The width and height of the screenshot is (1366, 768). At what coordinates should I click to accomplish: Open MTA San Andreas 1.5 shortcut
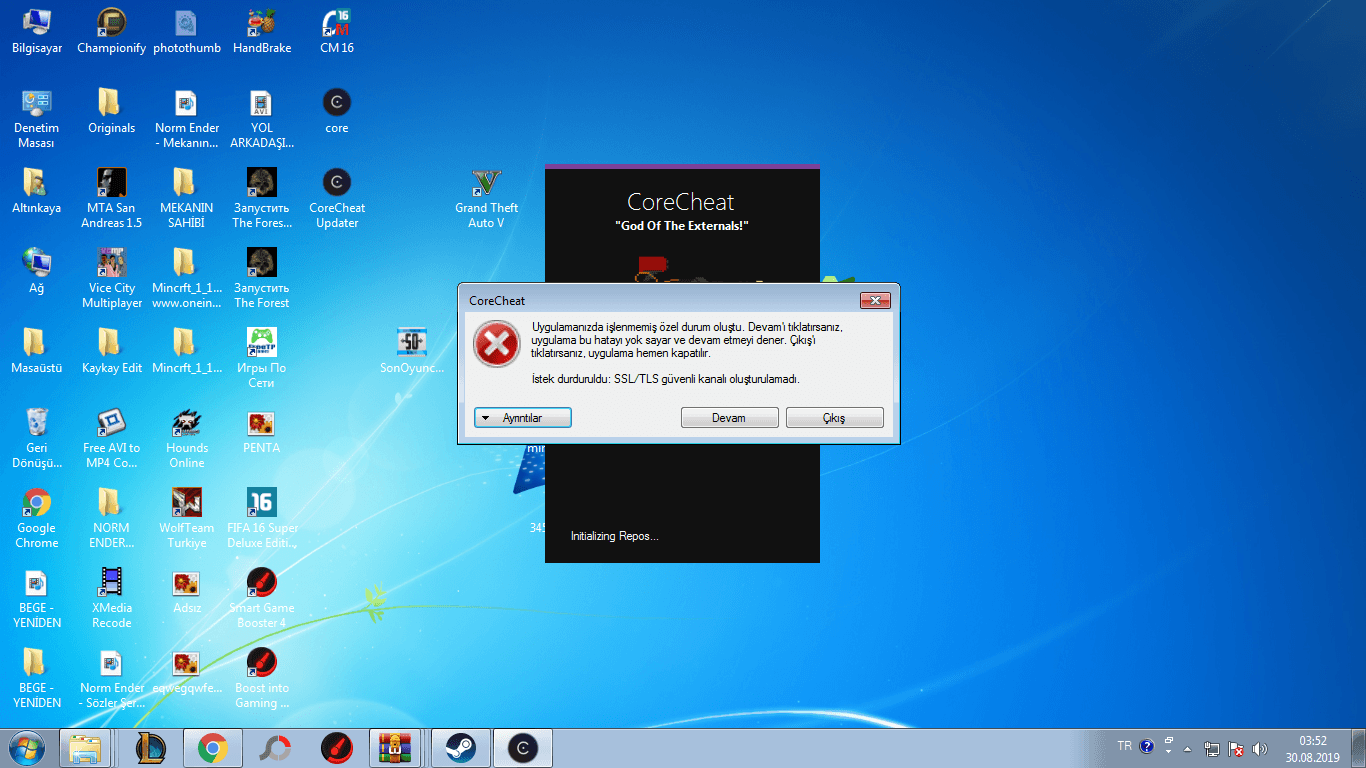tap(112, 199)
